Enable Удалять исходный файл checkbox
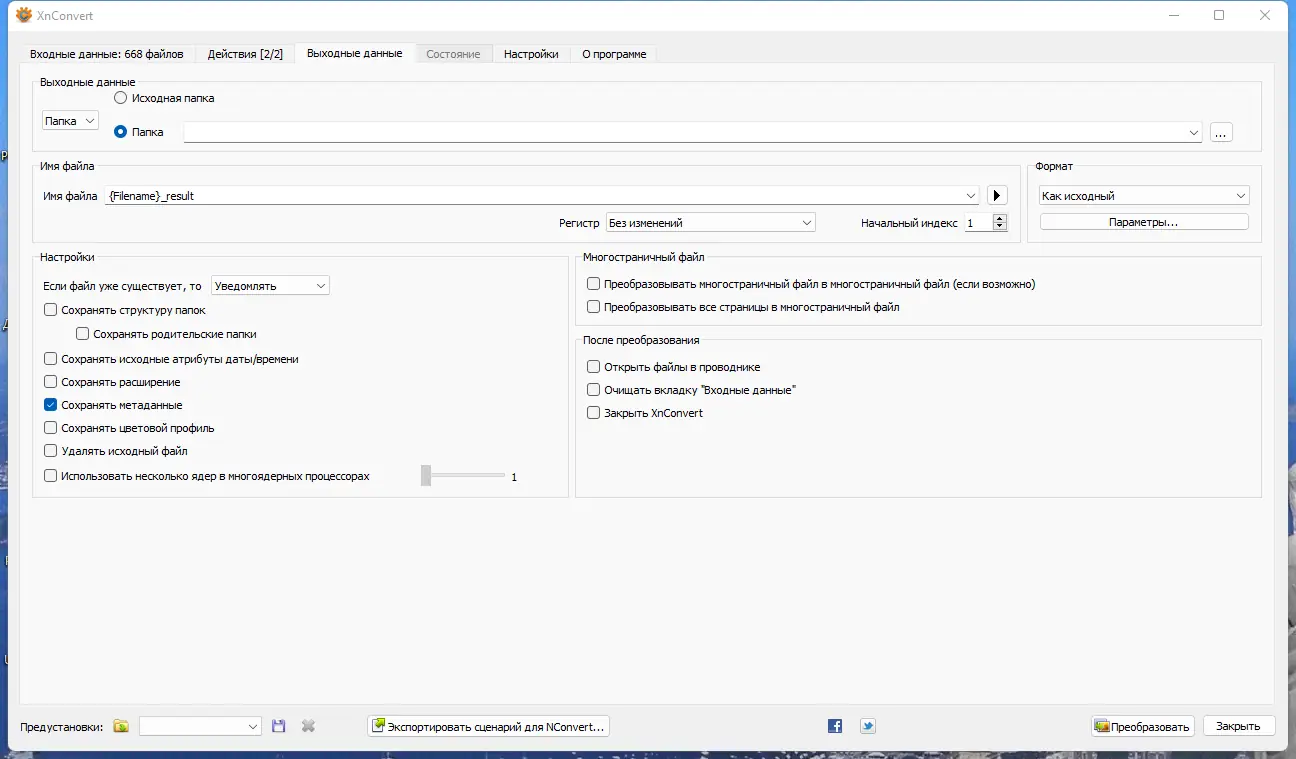 coord(51,451)
